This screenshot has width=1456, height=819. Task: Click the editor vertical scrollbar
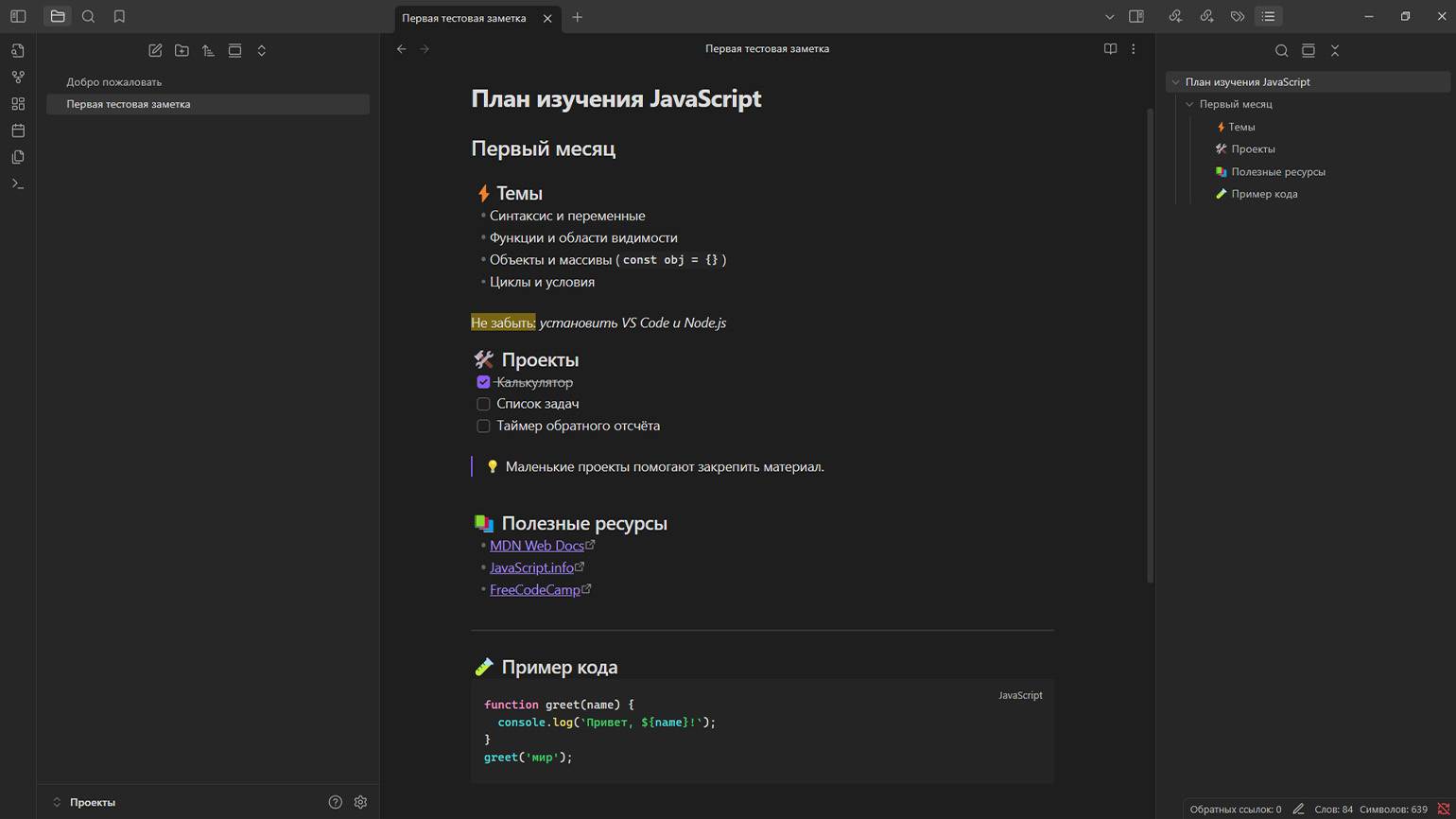[1150, 345]
